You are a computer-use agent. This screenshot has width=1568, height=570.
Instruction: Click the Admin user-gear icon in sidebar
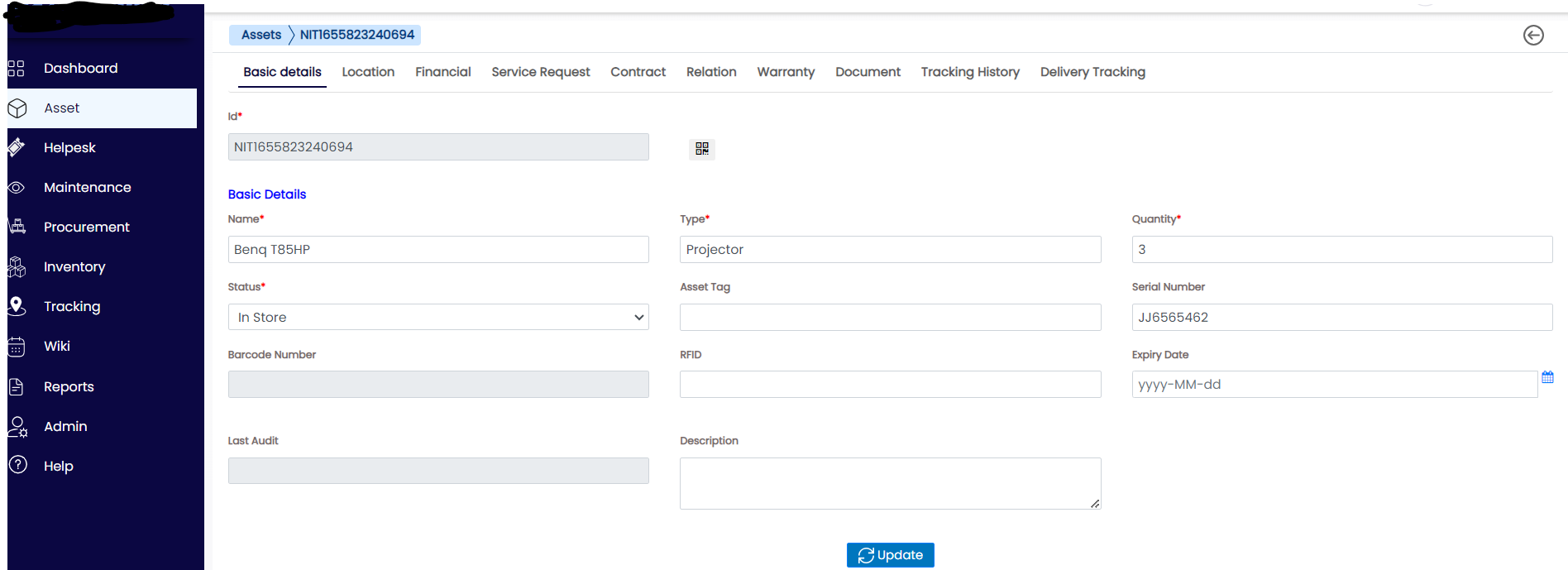17,427
